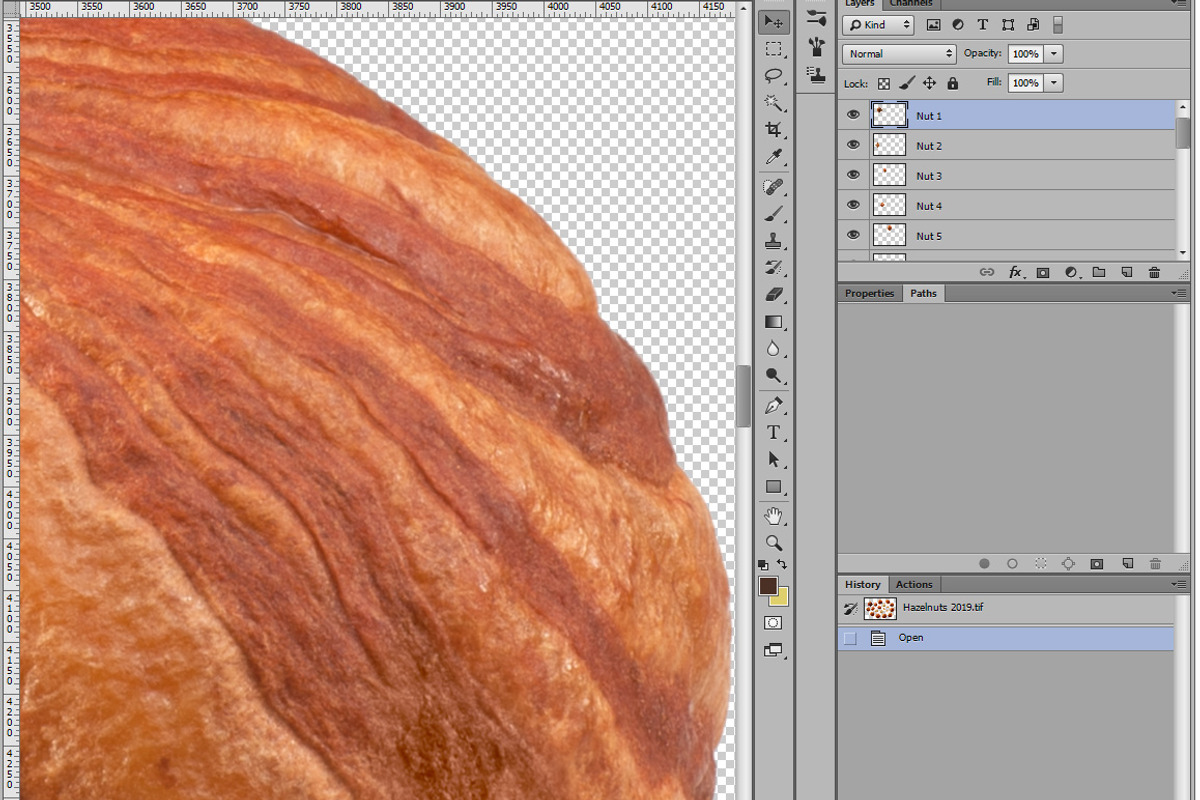The image size is (1200, 800).
Task: Select the Pen tool
Action: click(773, 406)
